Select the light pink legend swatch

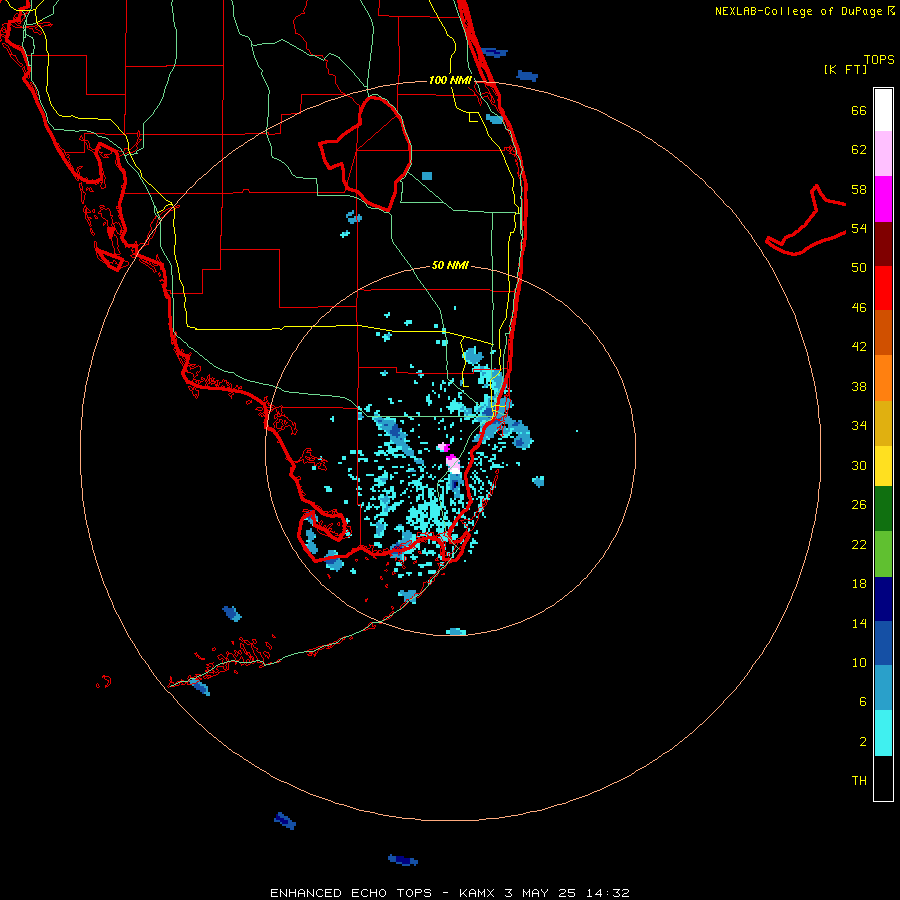pyautogui.click(x=883, y=153)
